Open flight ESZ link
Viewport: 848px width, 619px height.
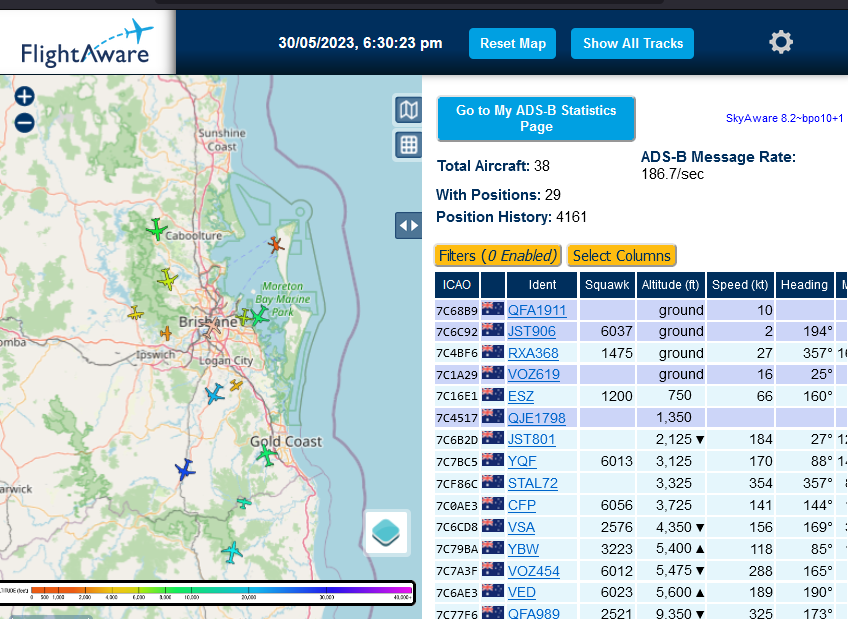point(521,396)
